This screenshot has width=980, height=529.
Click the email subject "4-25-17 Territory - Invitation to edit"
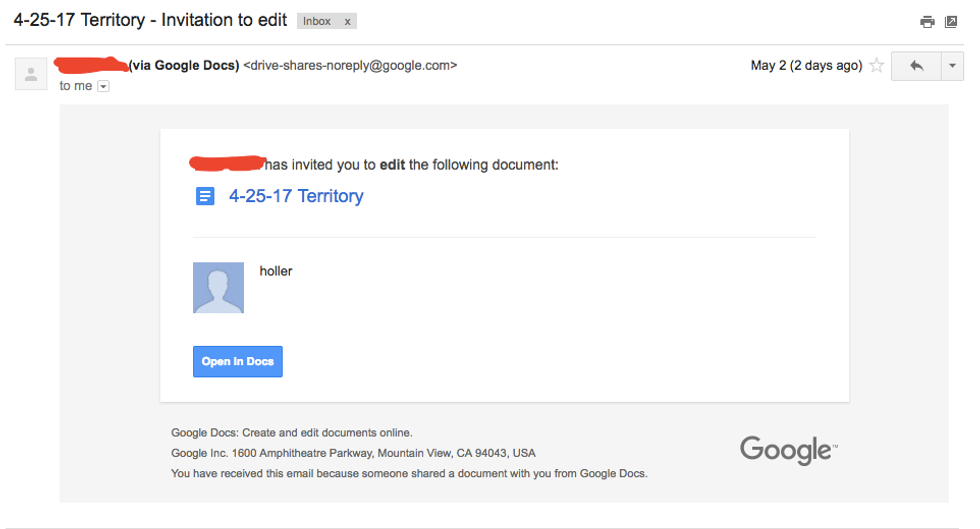[150, 20]
